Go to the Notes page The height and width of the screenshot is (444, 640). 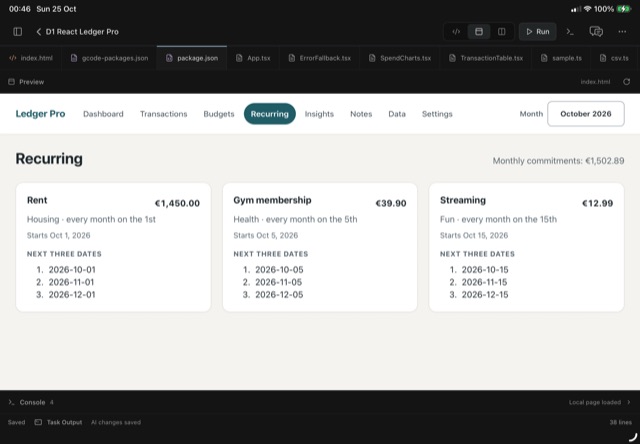pyautogui.click(x=361, y=114)
